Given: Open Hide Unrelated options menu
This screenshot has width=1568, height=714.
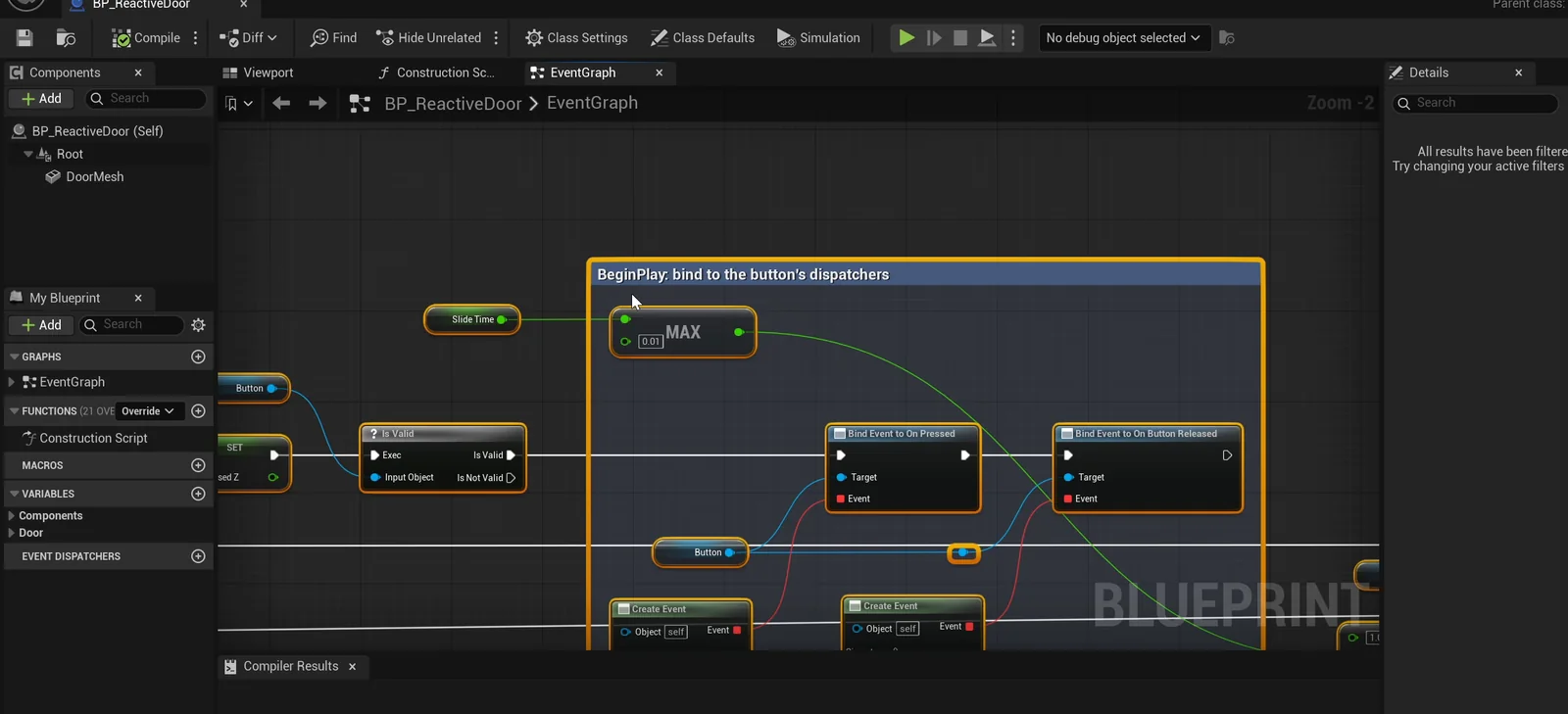Looking at the screenshot, I should (496, 38).
